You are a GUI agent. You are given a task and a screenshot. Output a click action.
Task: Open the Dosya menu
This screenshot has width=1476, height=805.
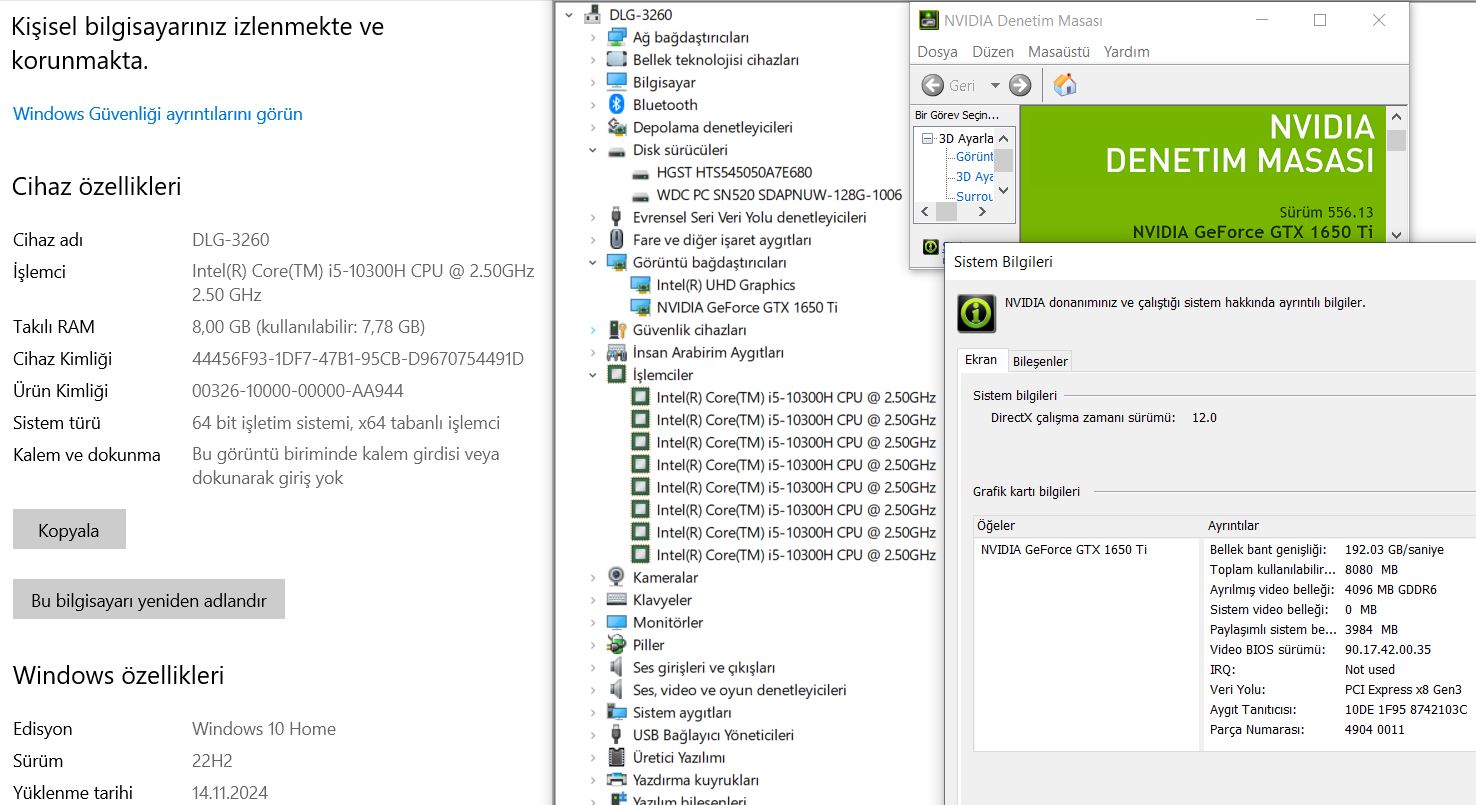[x=937, y=51]
